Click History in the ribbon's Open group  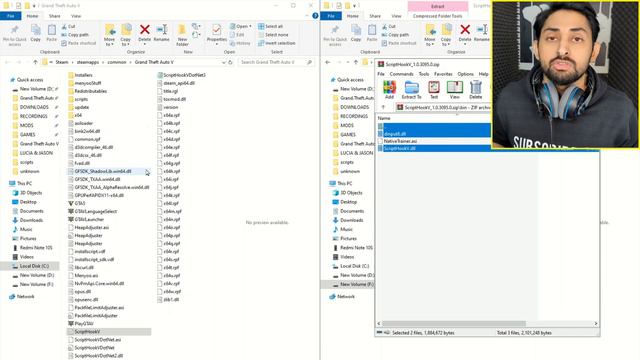[x=240, y=43]
